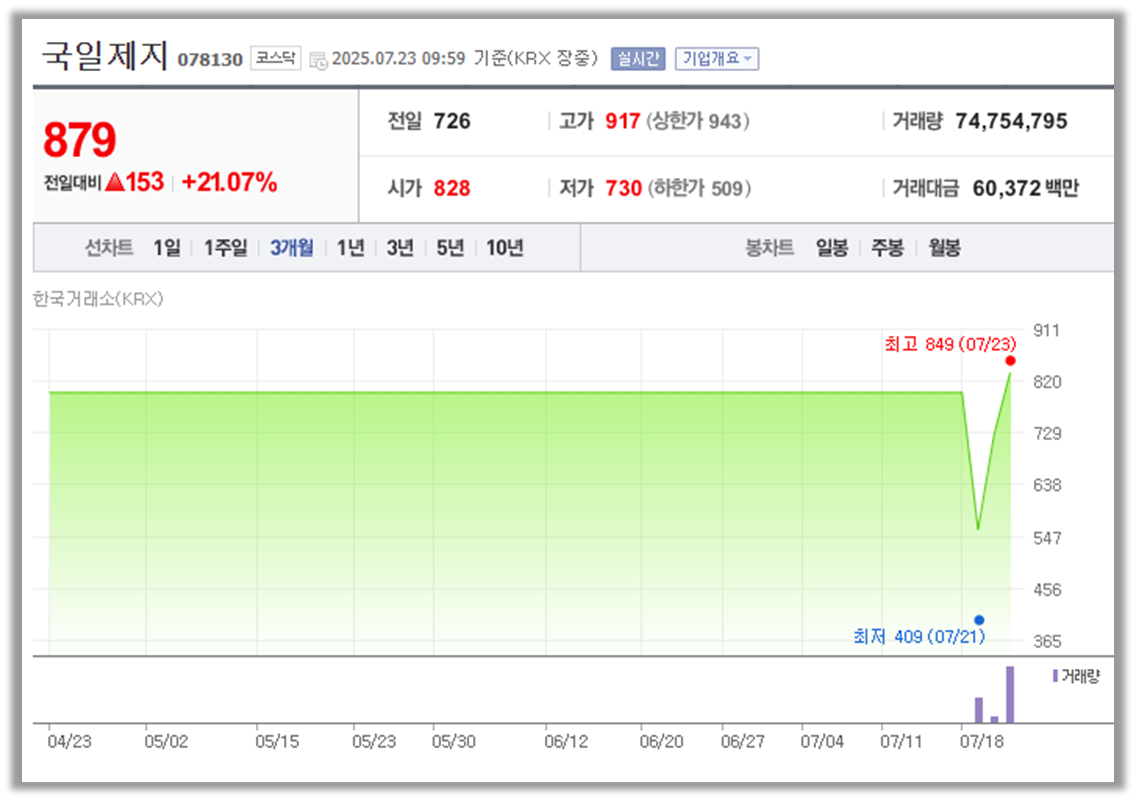1136x801 pixels.
Task: Click the 시가 value 828
Action: [x=452, y=188]
